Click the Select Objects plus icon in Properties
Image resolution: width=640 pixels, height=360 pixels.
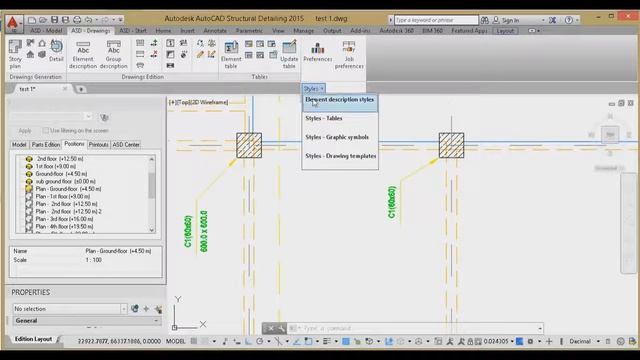tap(146, 309)
